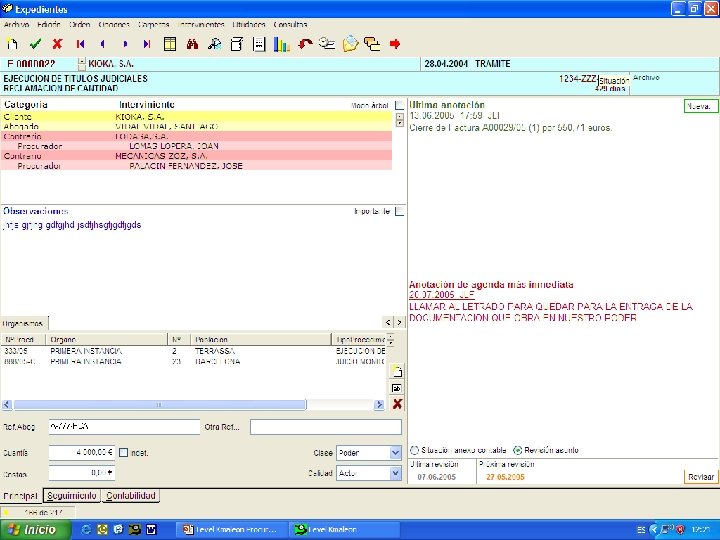Image resolution: width=720 pixels, height=540 pixels.
Task: Toggle the Modo Árbol checkbox
Action: (x=399, y=105)
